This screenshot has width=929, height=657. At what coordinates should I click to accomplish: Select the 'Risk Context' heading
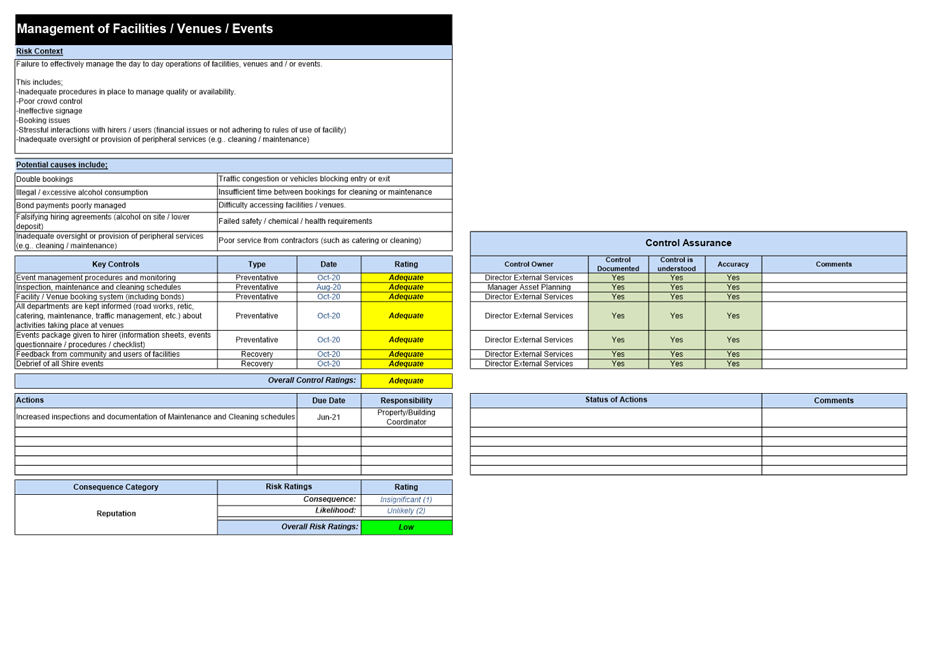click(39, 52)
